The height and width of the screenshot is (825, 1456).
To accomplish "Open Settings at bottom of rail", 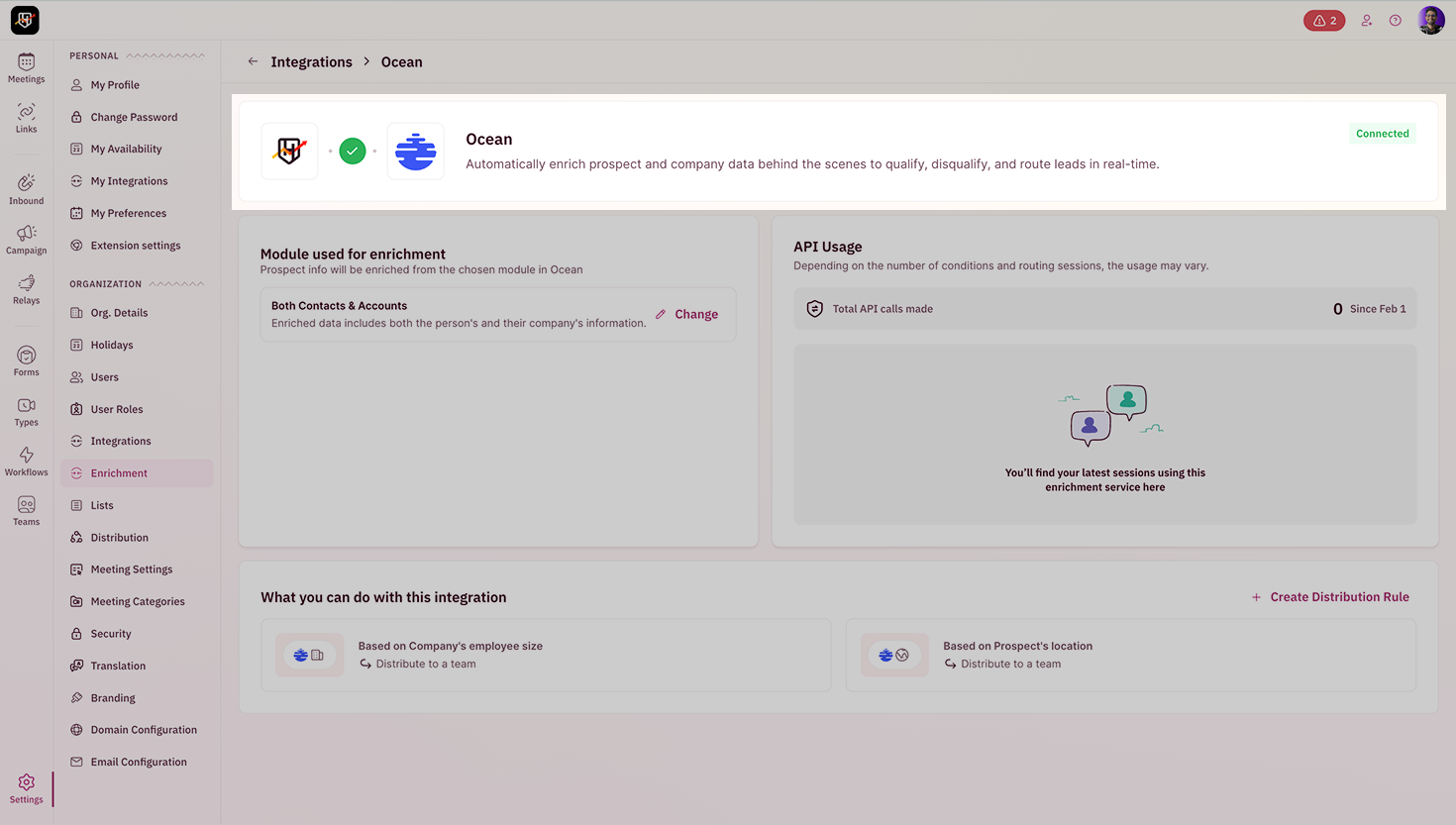I will (x=26, y=788).
